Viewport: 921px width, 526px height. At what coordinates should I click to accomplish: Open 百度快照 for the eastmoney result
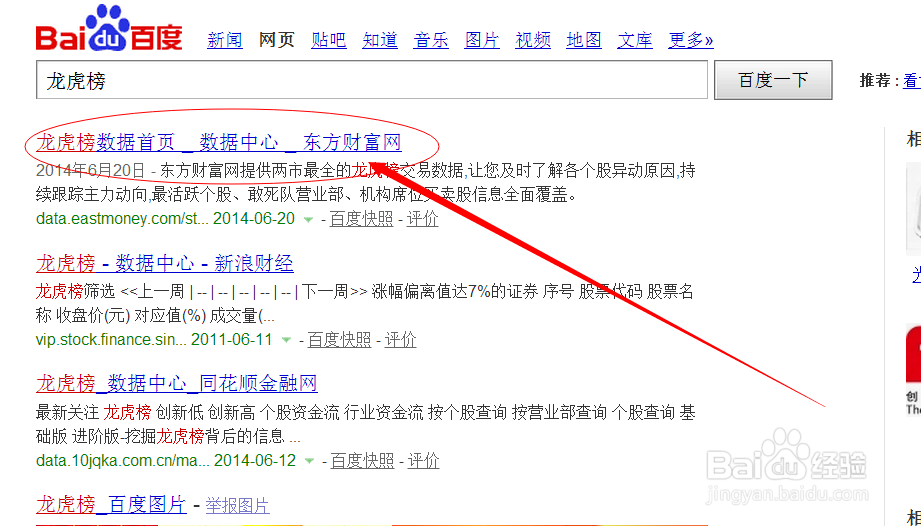[x=361, y=219]
